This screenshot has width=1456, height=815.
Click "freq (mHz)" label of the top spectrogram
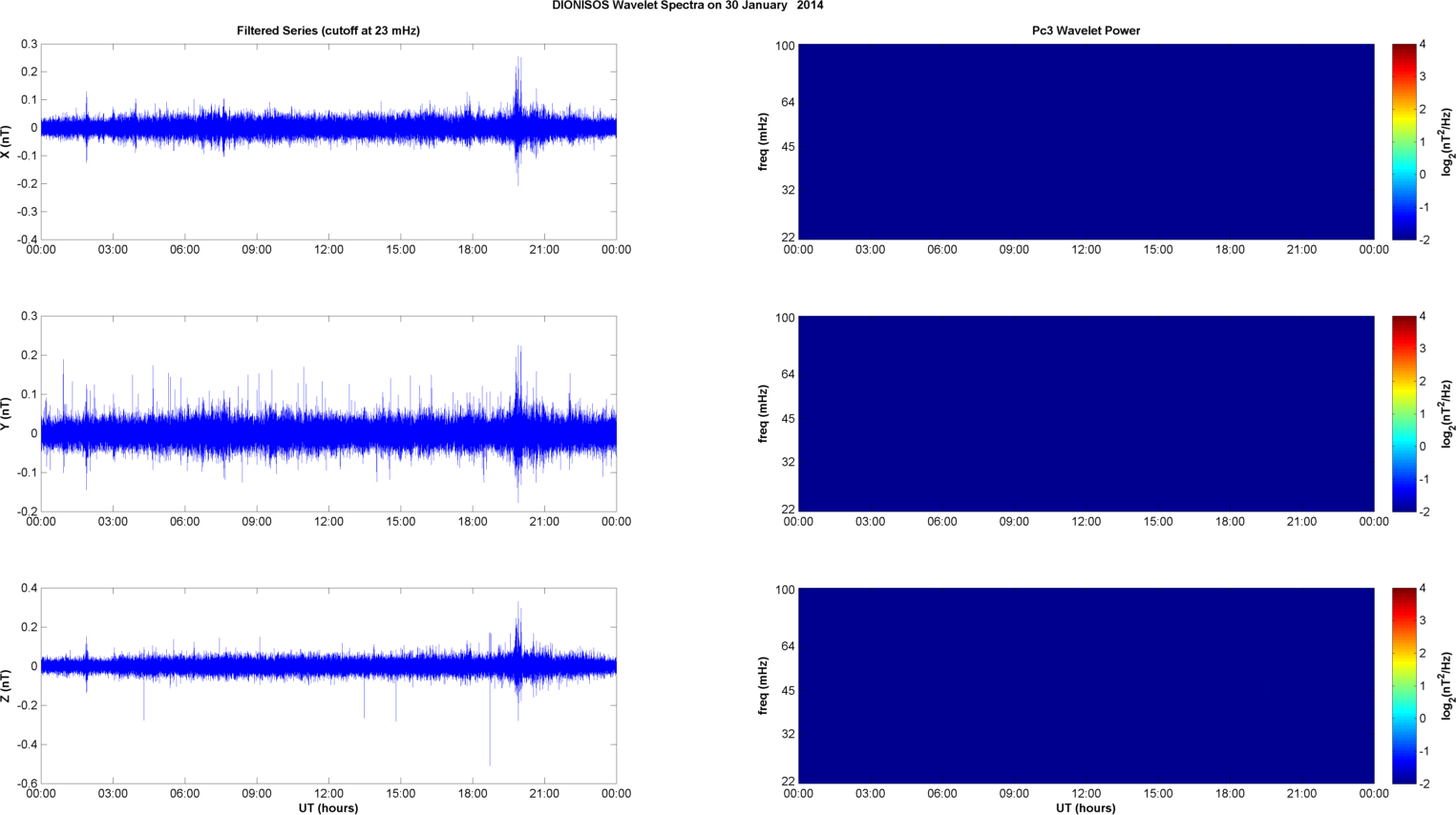click(x=764, y=141)
